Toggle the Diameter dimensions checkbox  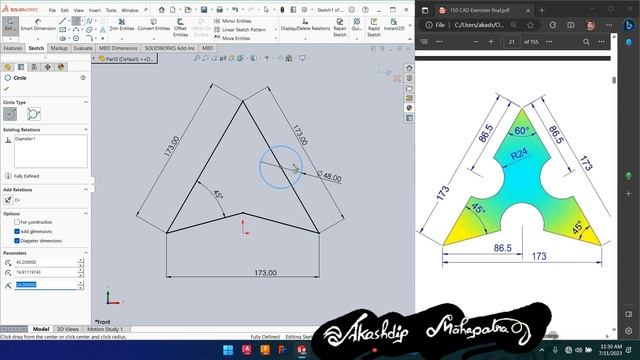(x=17, y=241)
